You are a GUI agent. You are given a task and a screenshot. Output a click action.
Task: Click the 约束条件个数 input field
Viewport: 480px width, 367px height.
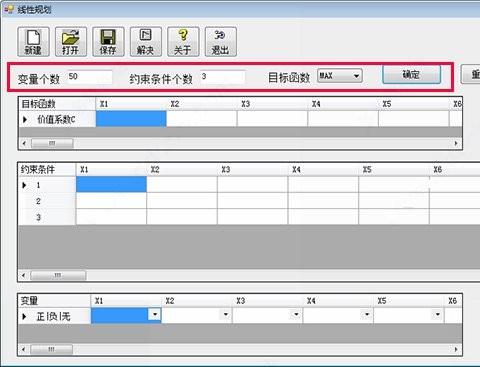click(x=223, y=77)
